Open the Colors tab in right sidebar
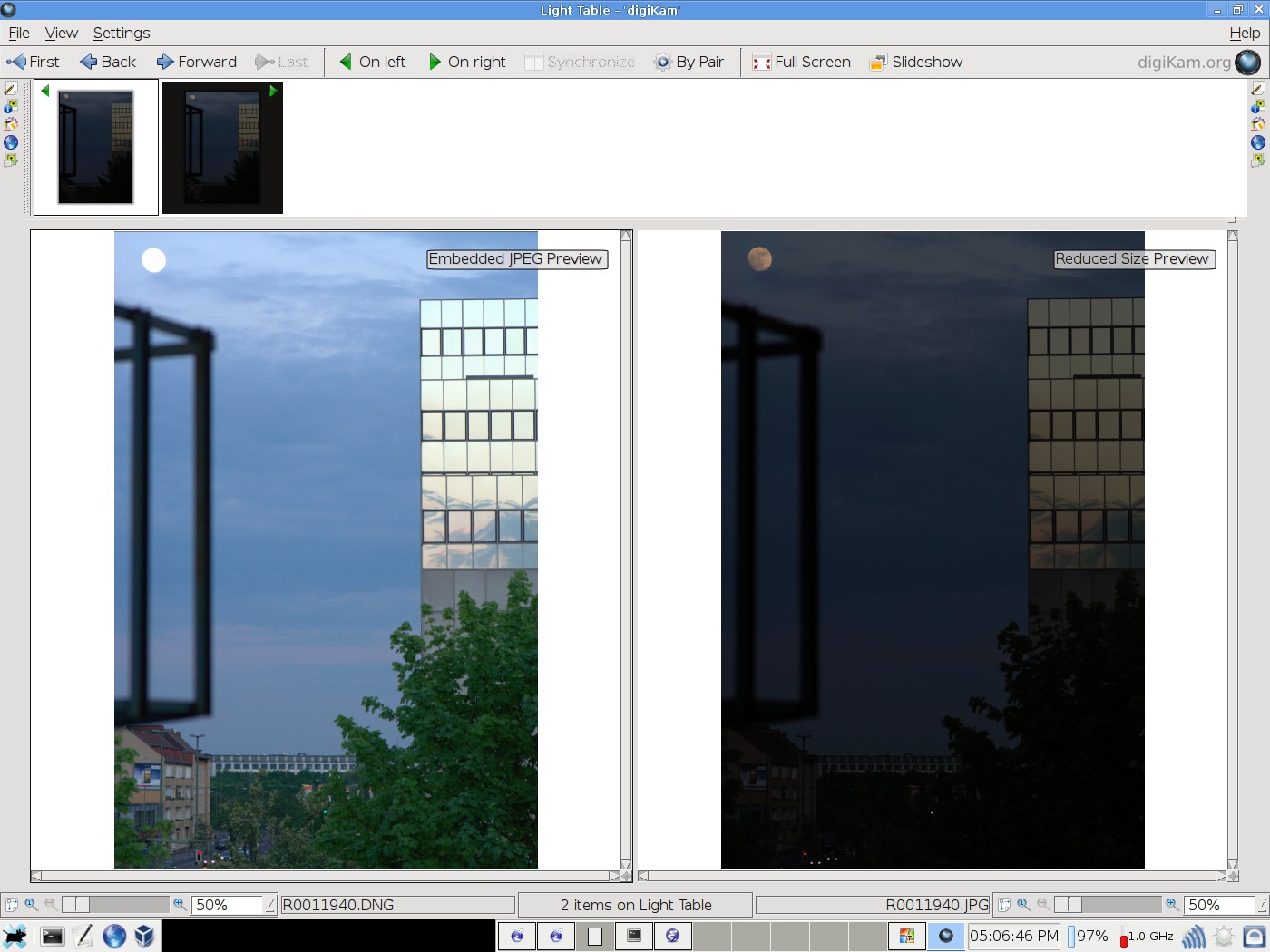Viewport: 1270px width, 952px height. pyautogui.click(x=1257, y=124)
